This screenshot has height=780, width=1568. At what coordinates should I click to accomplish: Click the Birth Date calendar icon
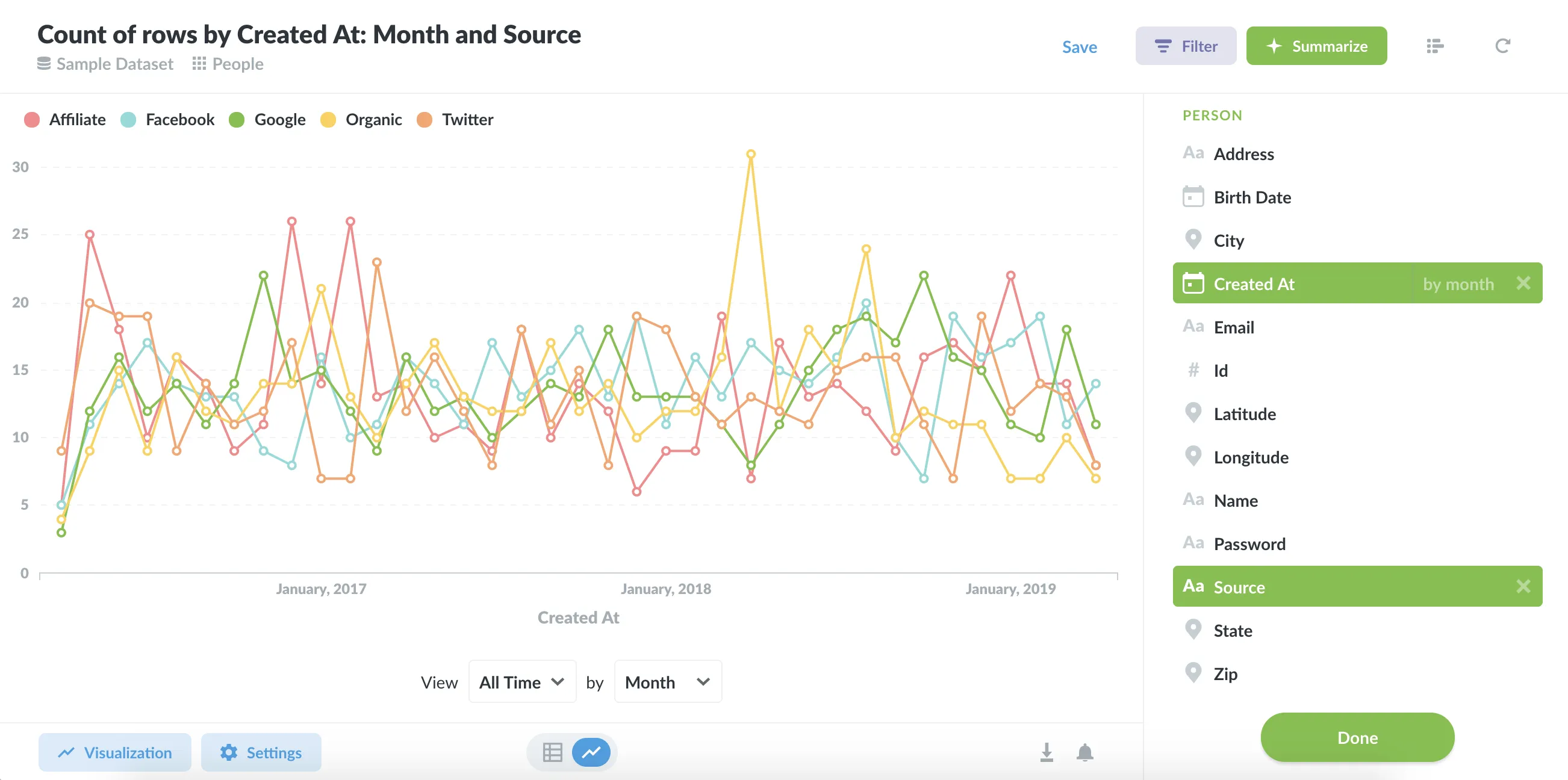tap(1193, 197)
